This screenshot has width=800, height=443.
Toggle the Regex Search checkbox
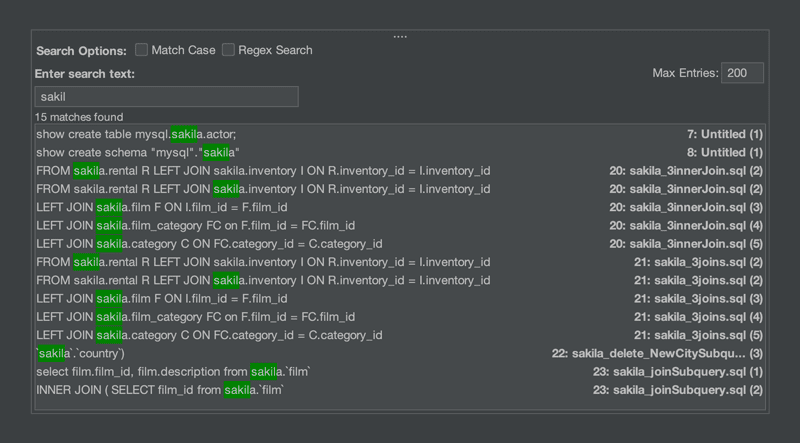coord(229,50)
